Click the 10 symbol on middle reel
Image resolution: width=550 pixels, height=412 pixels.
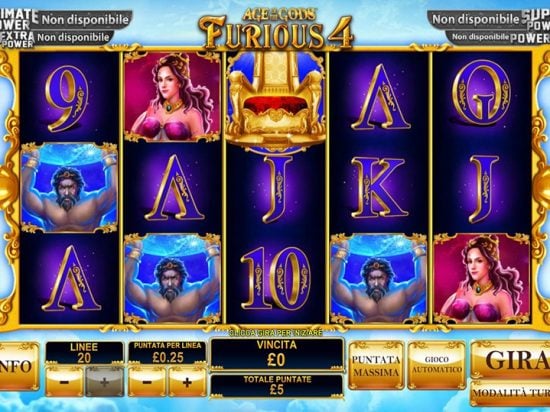point(276,278)
